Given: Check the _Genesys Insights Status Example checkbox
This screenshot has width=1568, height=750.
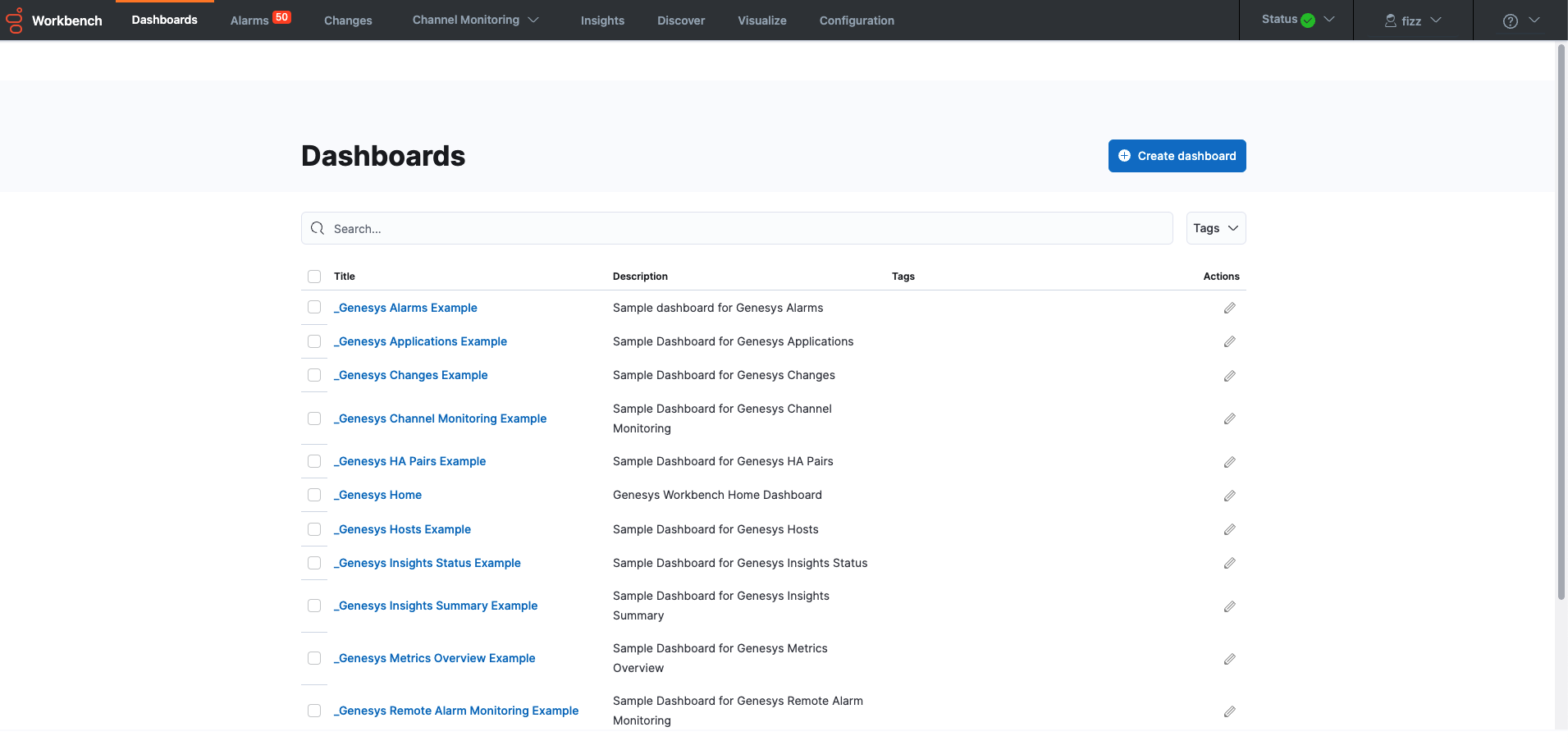Looking at the screenshot, I should (x=314, y=563).
